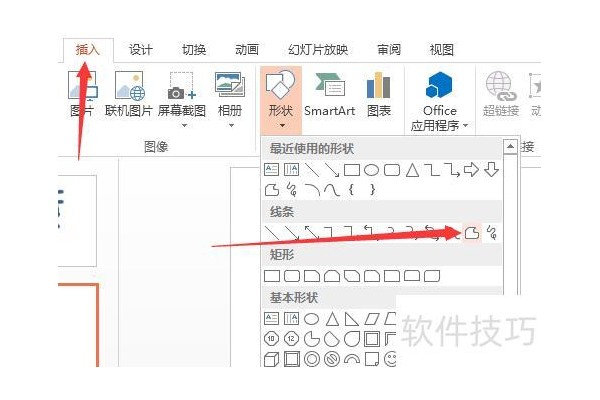Insert a 图表 chart
The height and width of the screenshot is (400, 600).
(x=378, y=94)
